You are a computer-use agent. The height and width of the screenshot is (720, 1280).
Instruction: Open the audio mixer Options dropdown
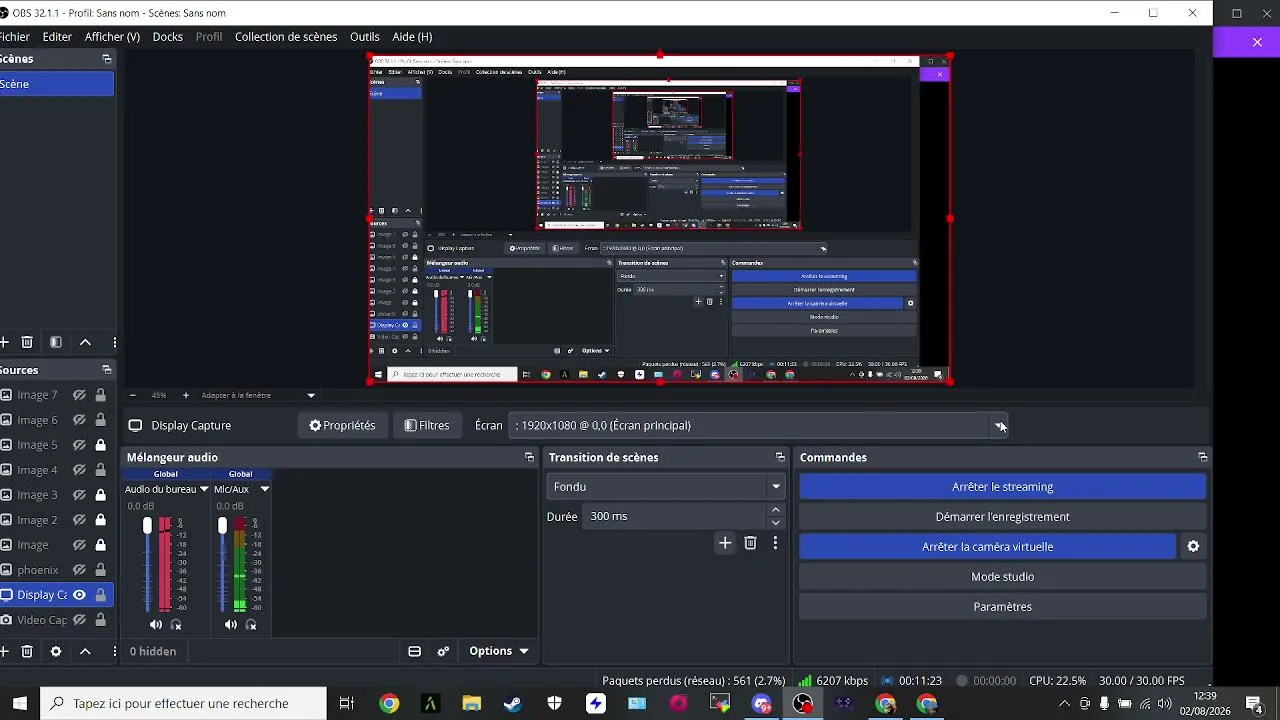point(498,651)
